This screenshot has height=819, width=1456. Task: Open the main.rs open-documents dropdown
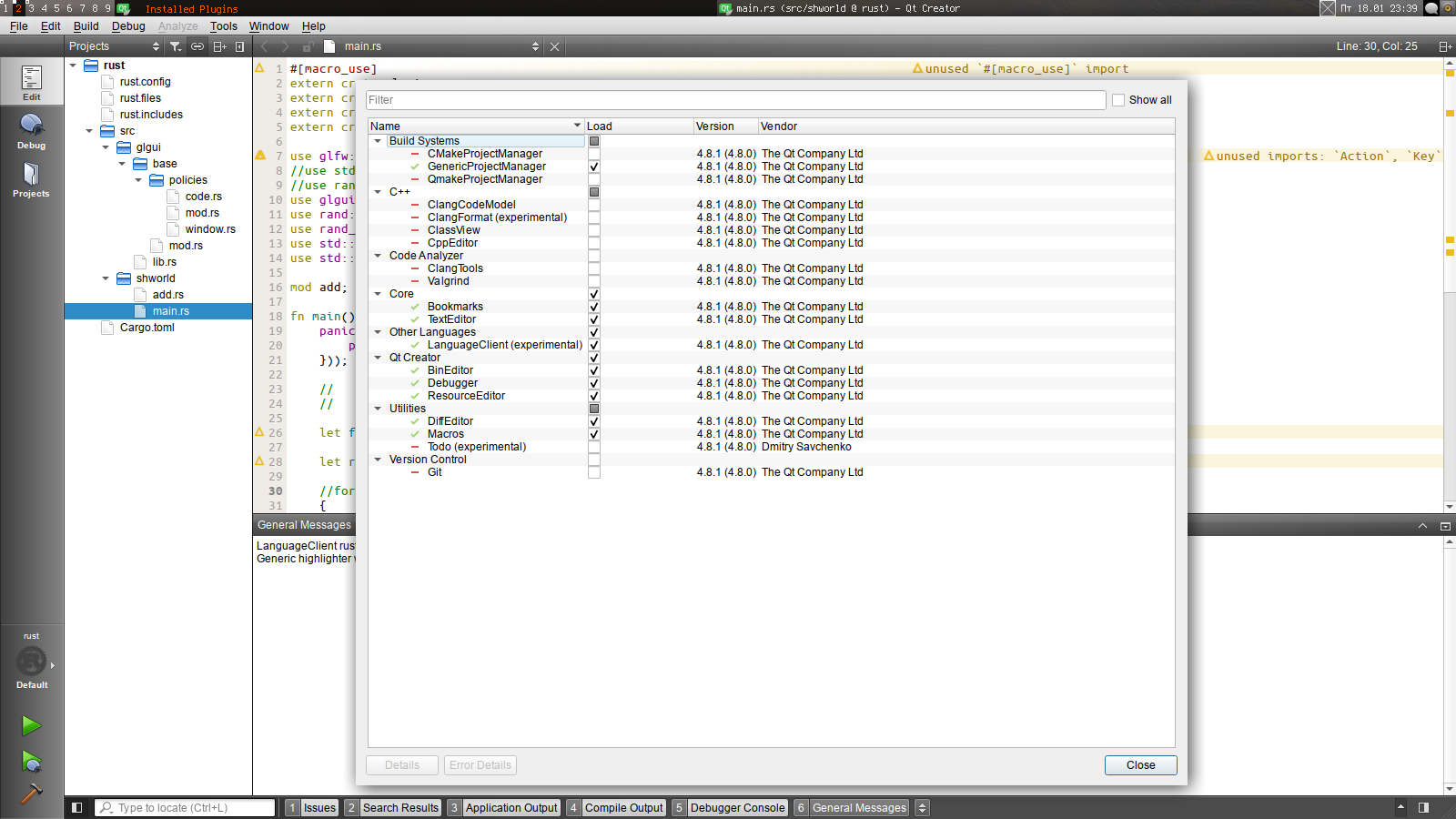point(430,46)
